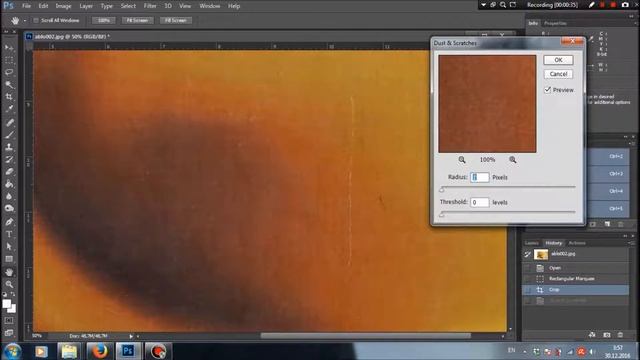Click the foreground color swatch

(7, 304)
